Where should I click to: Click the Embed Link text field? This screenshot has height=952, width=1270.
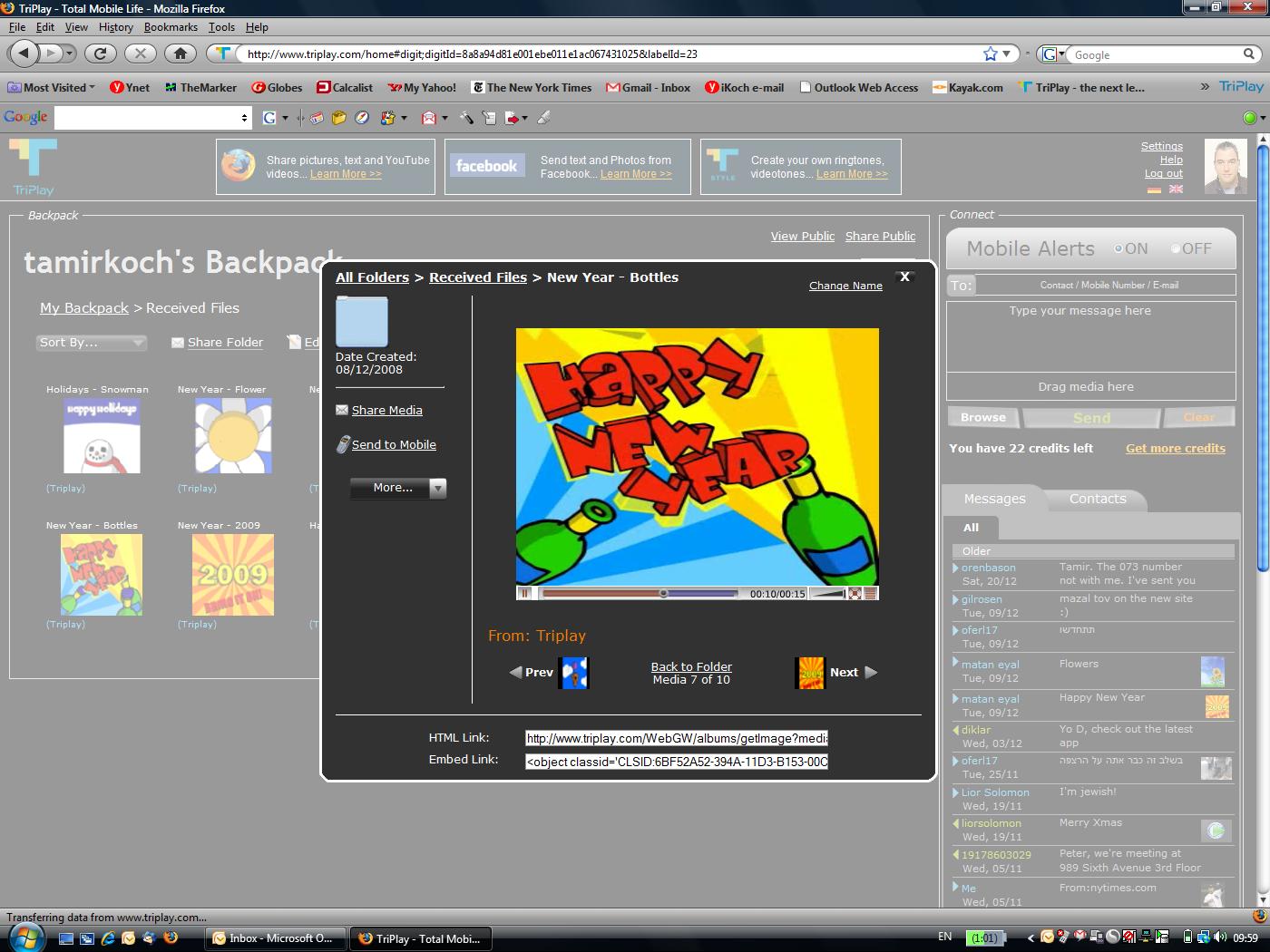(x=677, y=762)
